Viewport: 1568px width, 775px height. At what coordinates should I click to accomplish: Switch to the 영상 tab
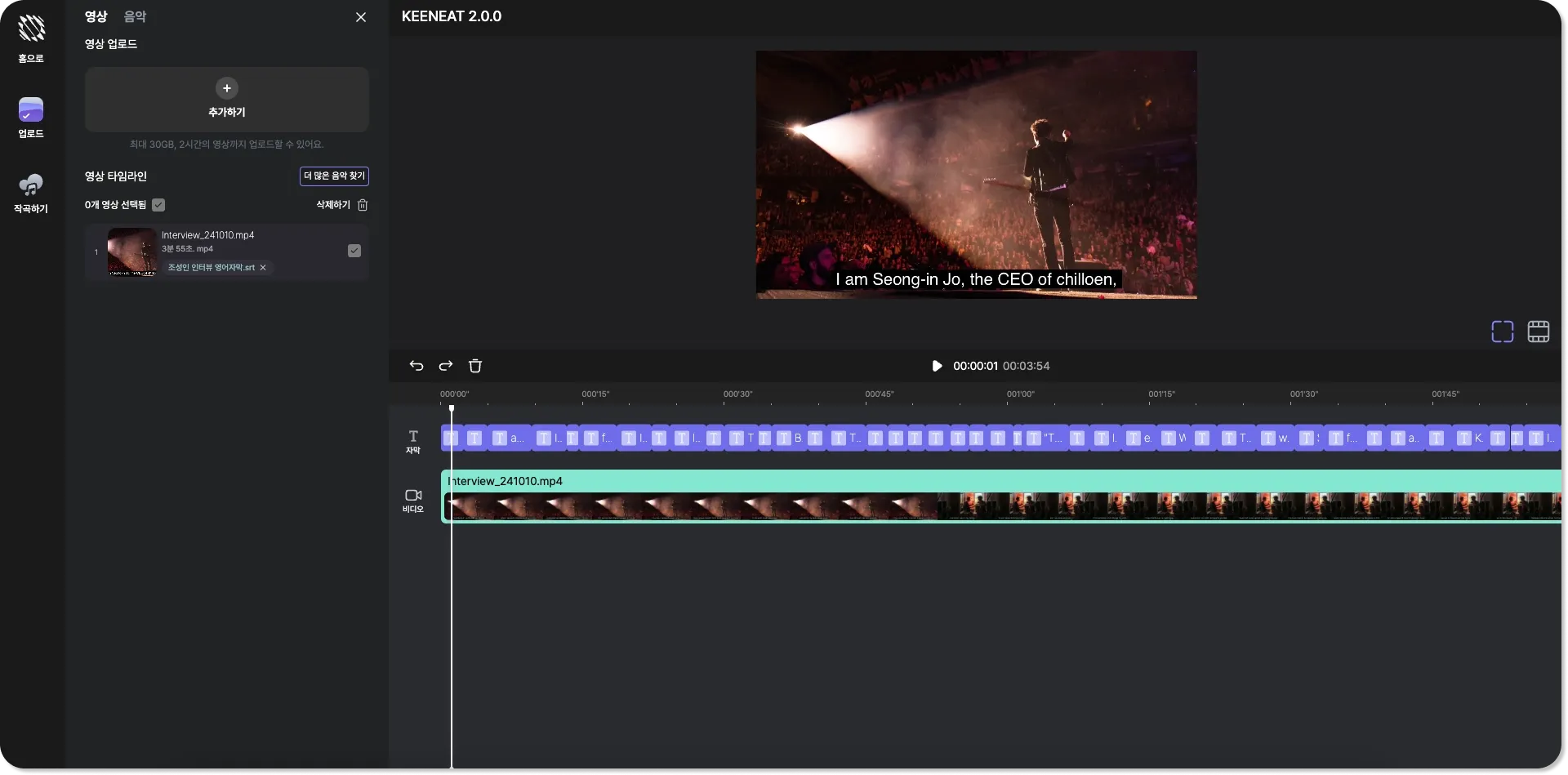[x=96, y=16]
